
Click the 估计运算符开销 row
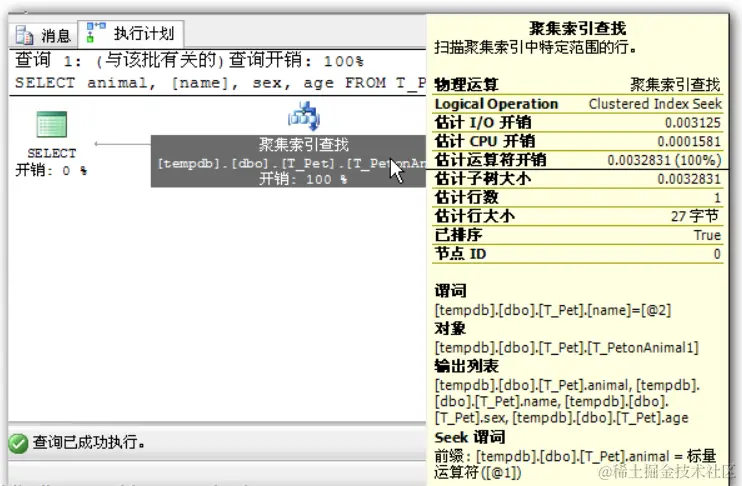[578, 160]
